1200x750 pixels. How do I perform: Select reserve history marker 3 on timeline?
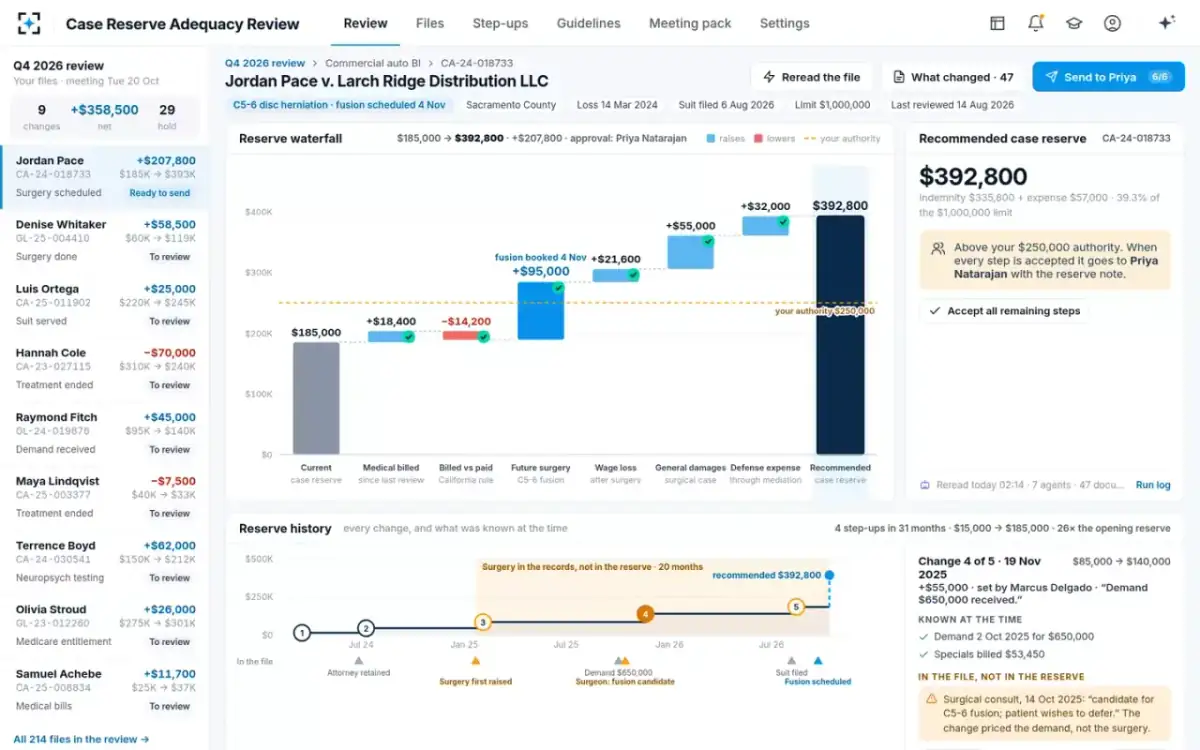483,622
